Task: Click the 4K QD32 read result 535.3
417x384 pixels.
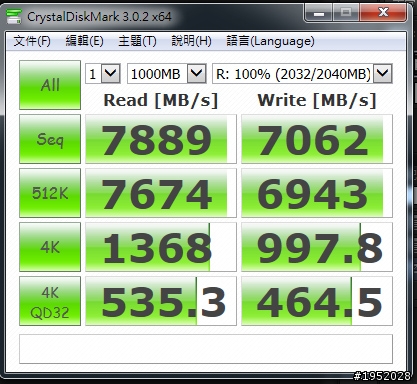Action: pyautogui.click(x=161, y=301)
